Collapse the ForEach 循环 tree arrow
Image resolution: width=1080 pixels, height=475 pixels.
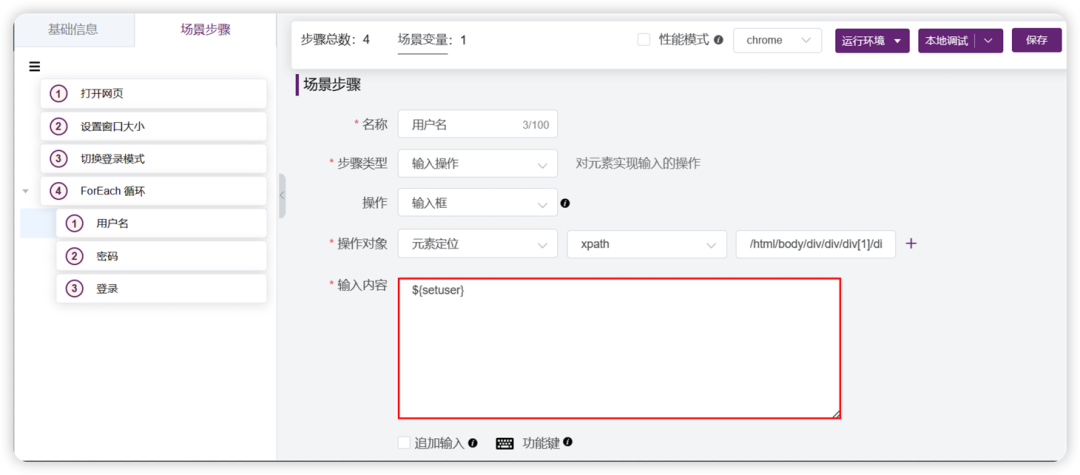25,191
